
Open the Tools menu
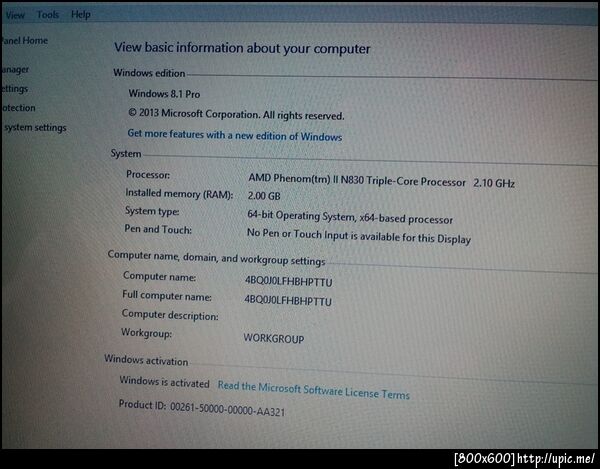point(48,15)
